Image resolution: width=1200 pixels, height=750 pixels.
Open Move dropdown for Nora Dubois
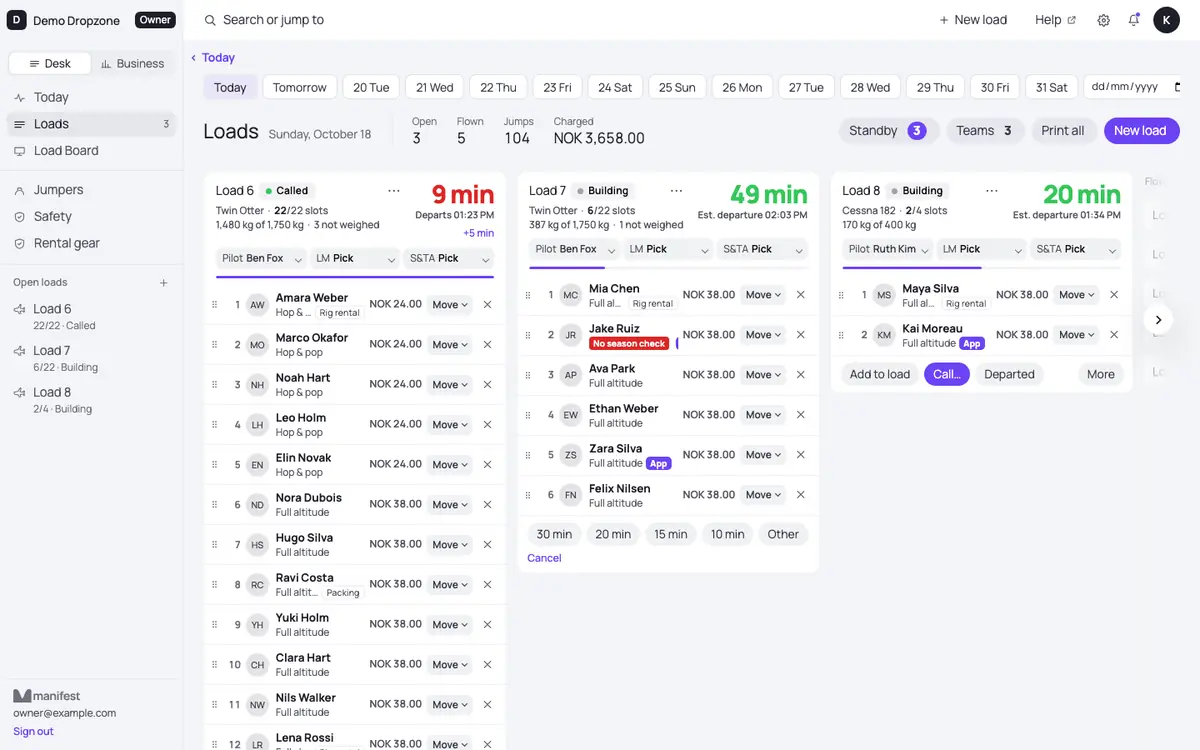pos(450,505)
